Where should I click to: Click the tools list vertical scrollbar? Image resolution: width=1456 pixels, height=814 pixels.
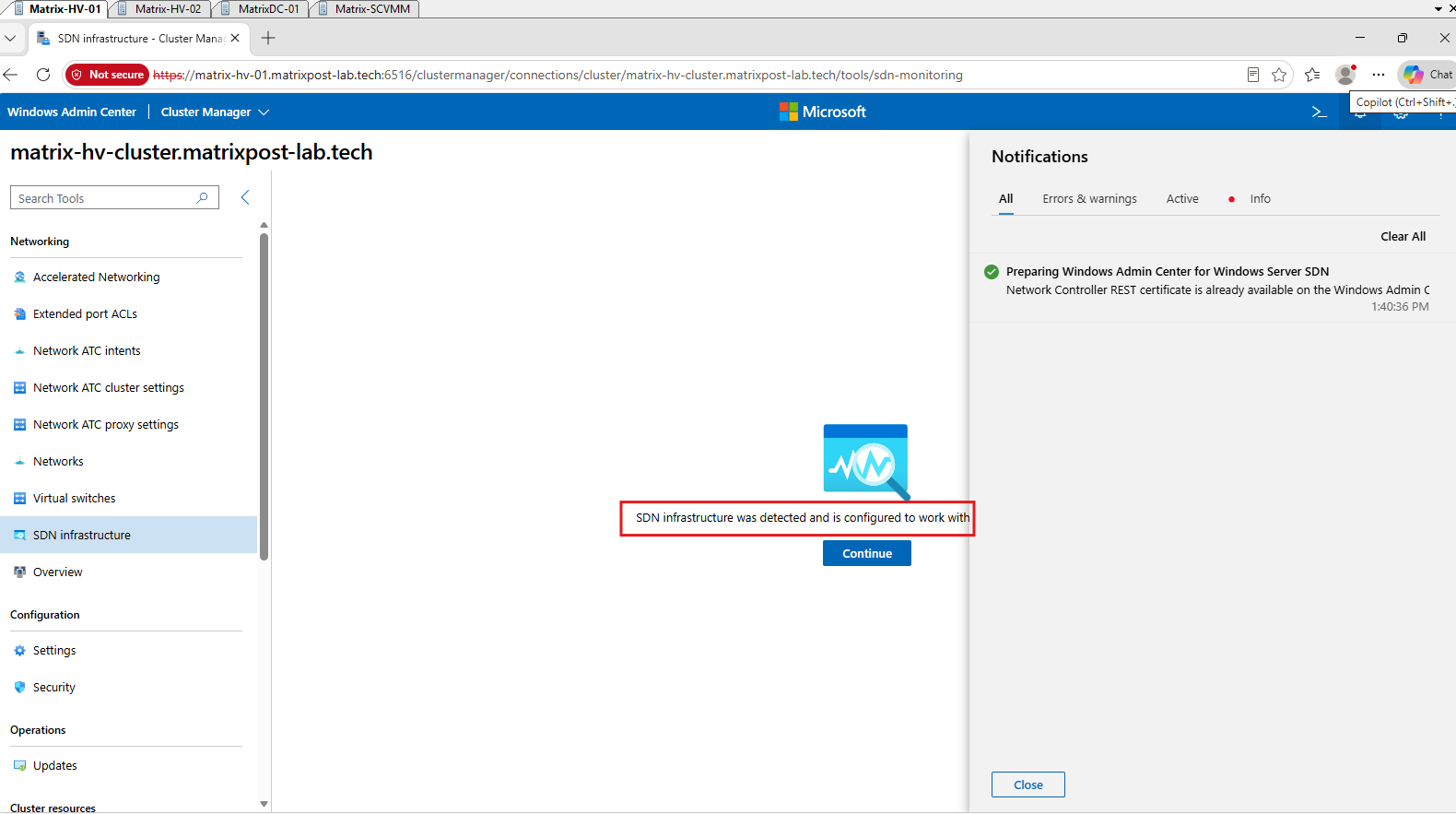coord(264,396)
